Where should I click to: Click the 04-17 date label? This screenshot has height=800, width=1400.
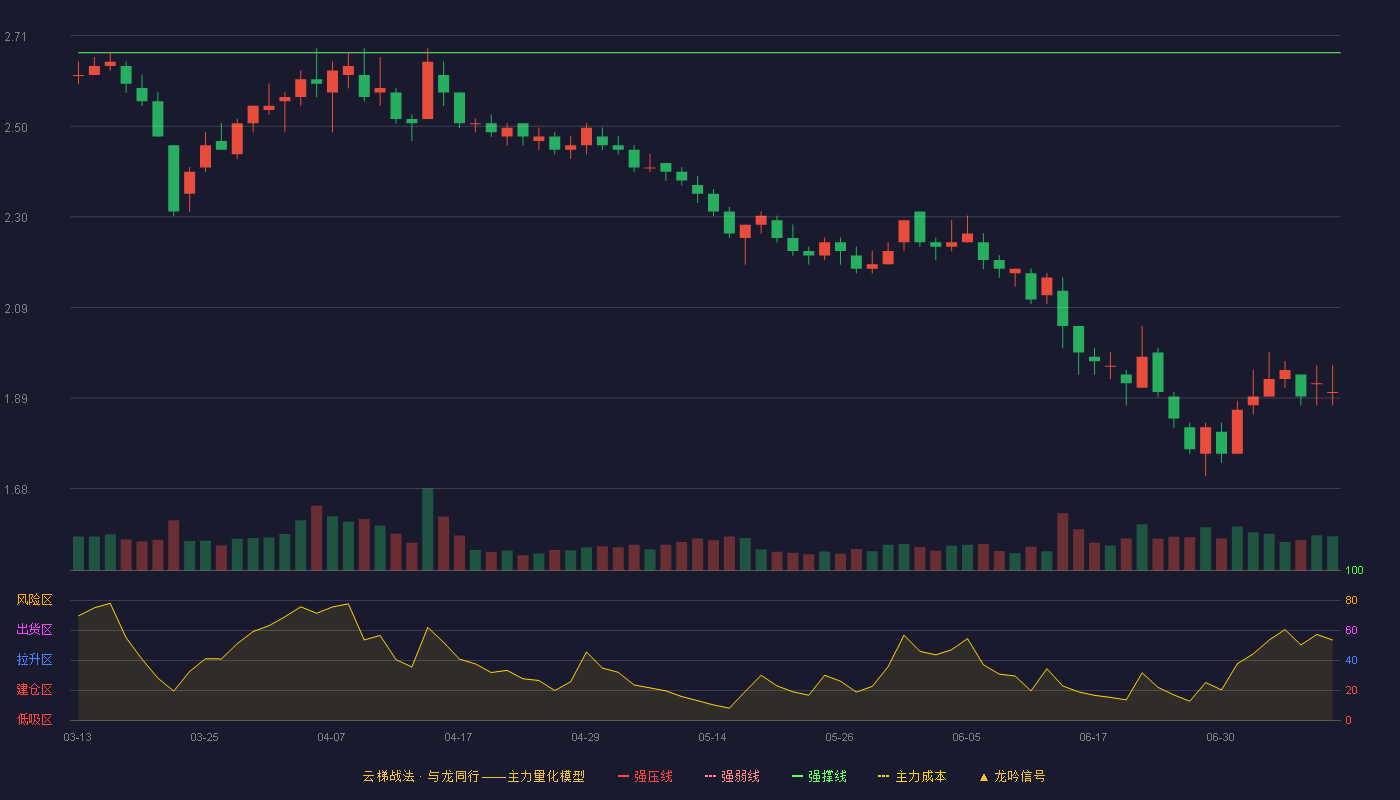click(458, 737)
